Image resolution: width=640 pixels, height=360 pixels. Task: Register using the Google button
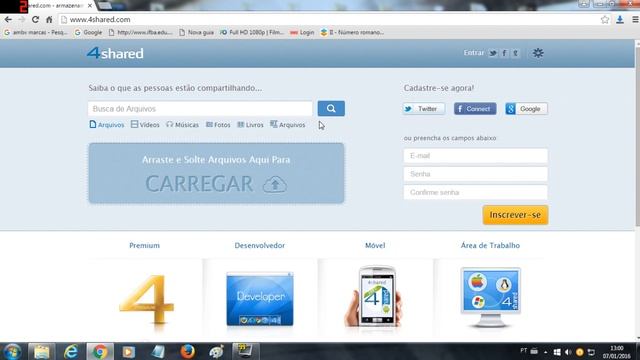(x=527, y=109)
